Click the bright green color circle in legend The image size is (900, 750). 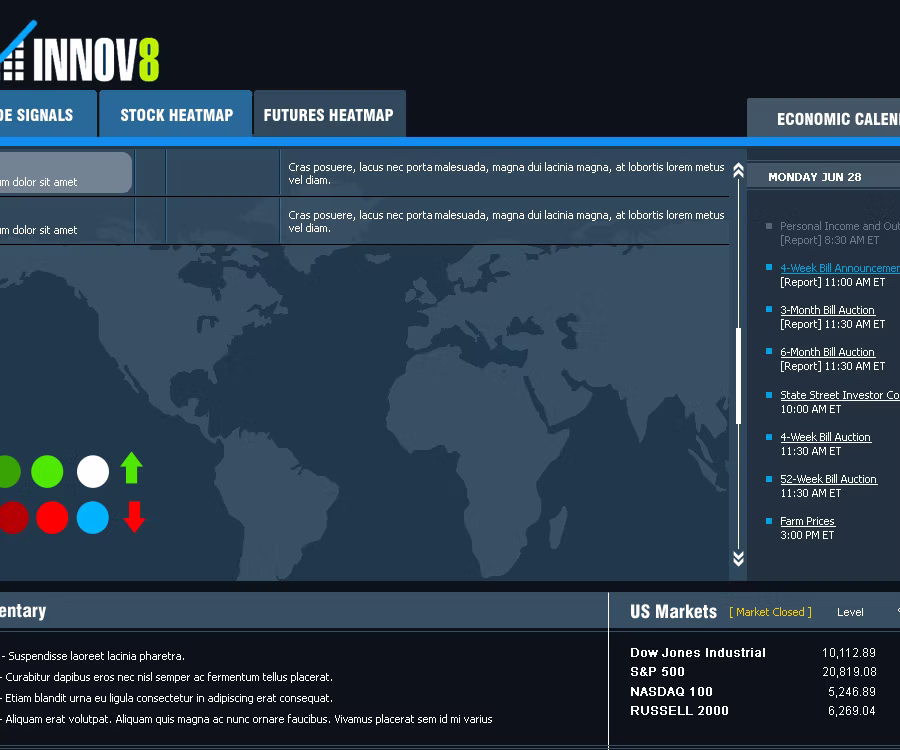click(47, 471)
